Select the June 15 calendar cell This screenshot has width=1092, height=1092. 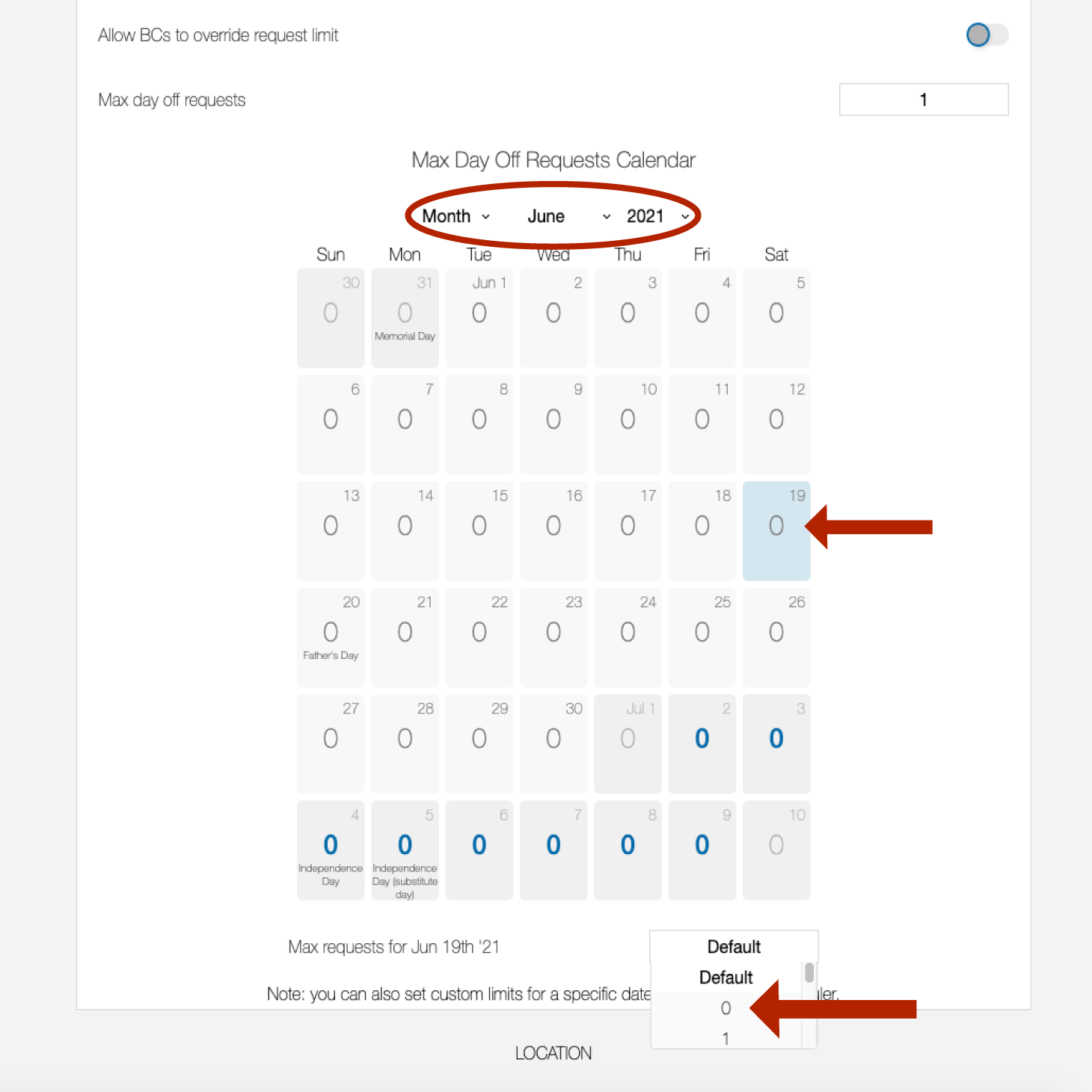click(479, 531)
